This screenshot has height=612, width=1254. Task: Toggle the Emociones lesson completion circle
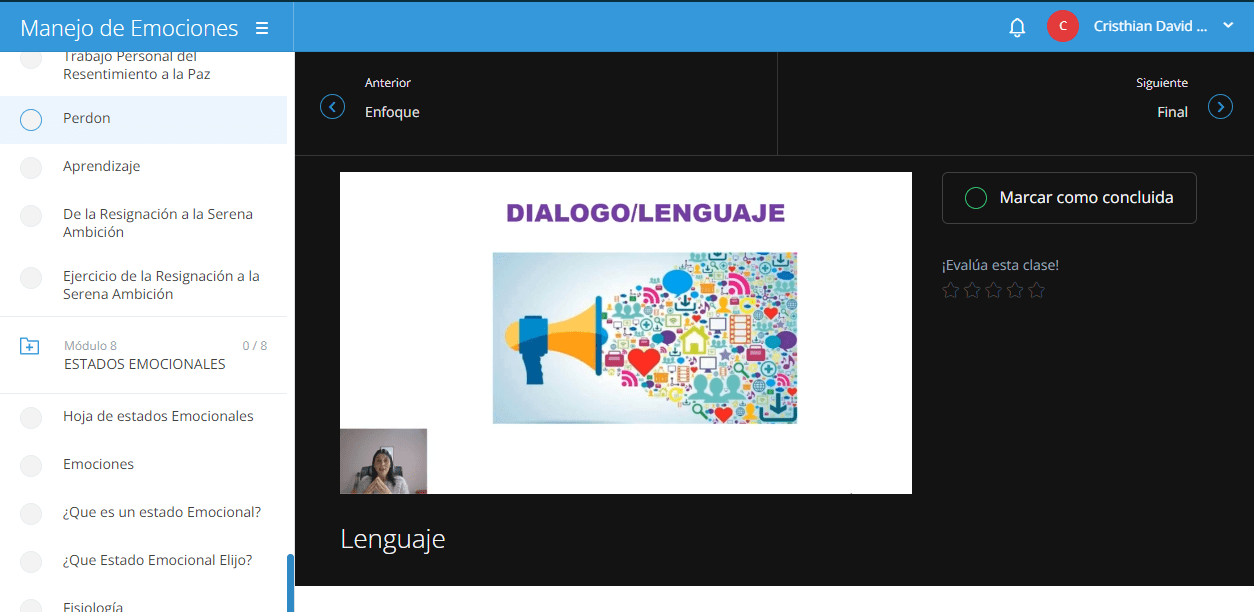31,465
